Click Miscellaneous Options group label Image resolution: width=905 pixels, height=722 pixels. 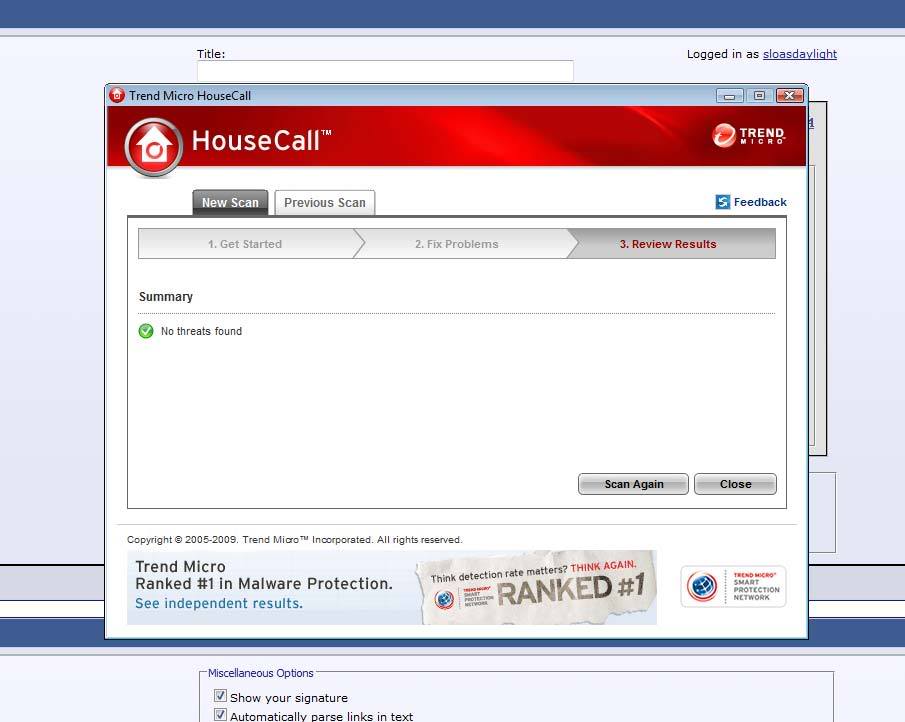[260, 673]
